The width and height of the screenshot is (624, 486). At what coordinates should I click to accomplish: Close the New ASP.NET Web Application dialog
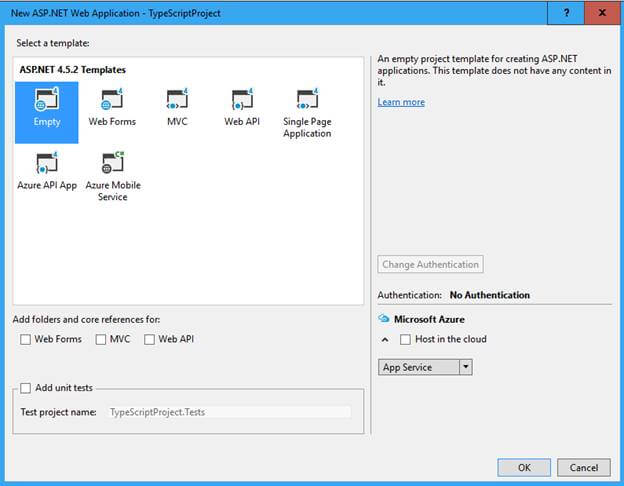[602, 13]
